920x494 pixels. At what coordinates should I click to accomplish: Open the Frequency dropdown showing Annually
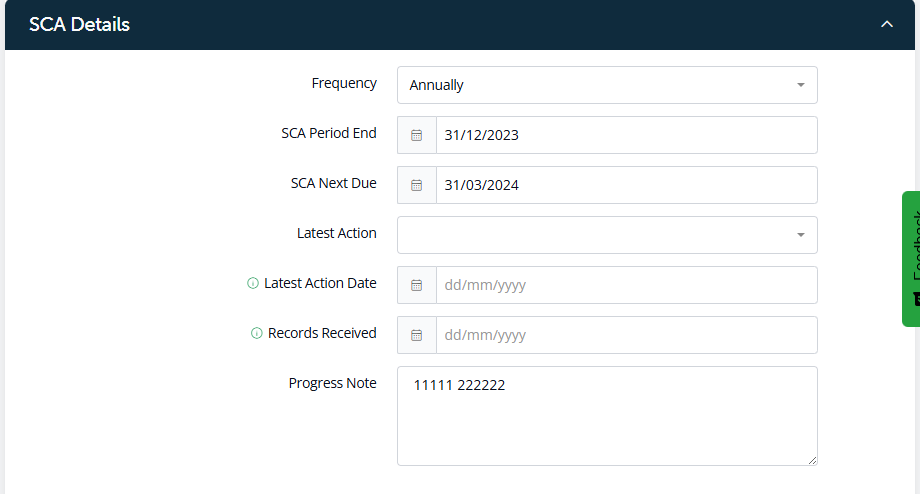[607, 85]
